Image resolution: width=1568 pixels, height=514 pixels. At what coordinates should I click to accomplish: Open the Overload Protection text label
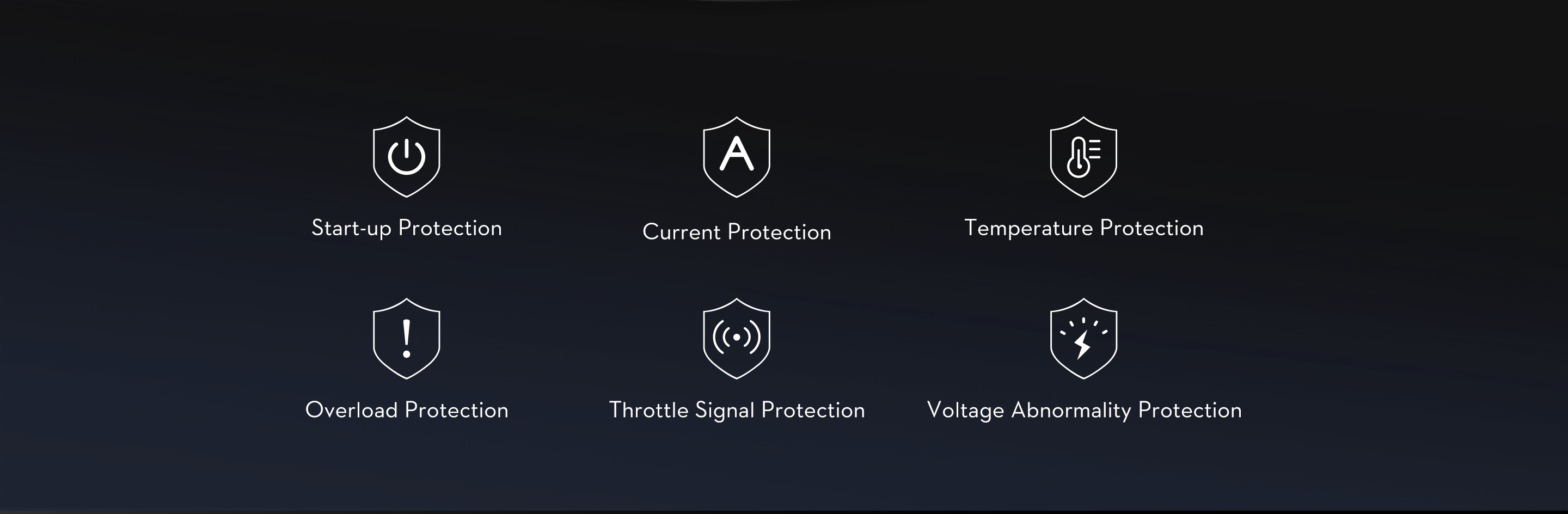[x=407, y=410]
